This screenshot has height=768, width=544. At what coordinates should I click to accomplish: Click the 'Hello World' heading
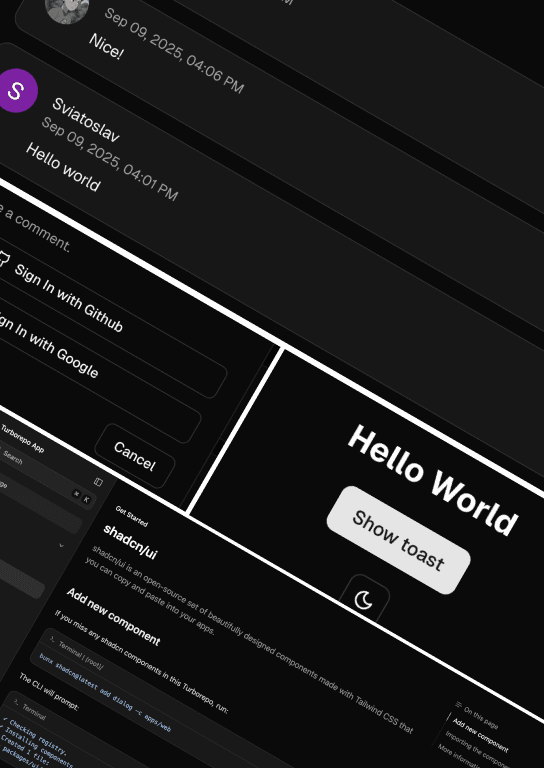click(x=433, y=480)
